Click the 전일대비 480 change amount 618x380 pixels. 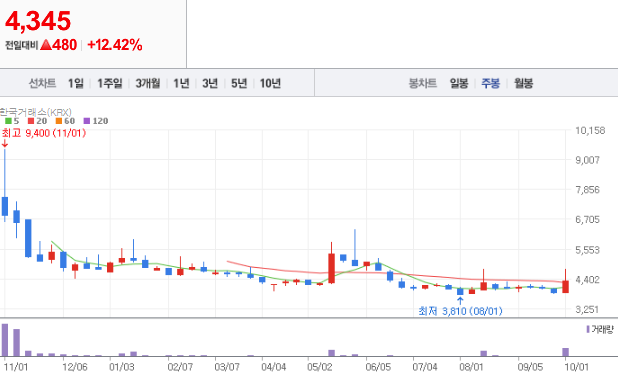pos(41,45)
